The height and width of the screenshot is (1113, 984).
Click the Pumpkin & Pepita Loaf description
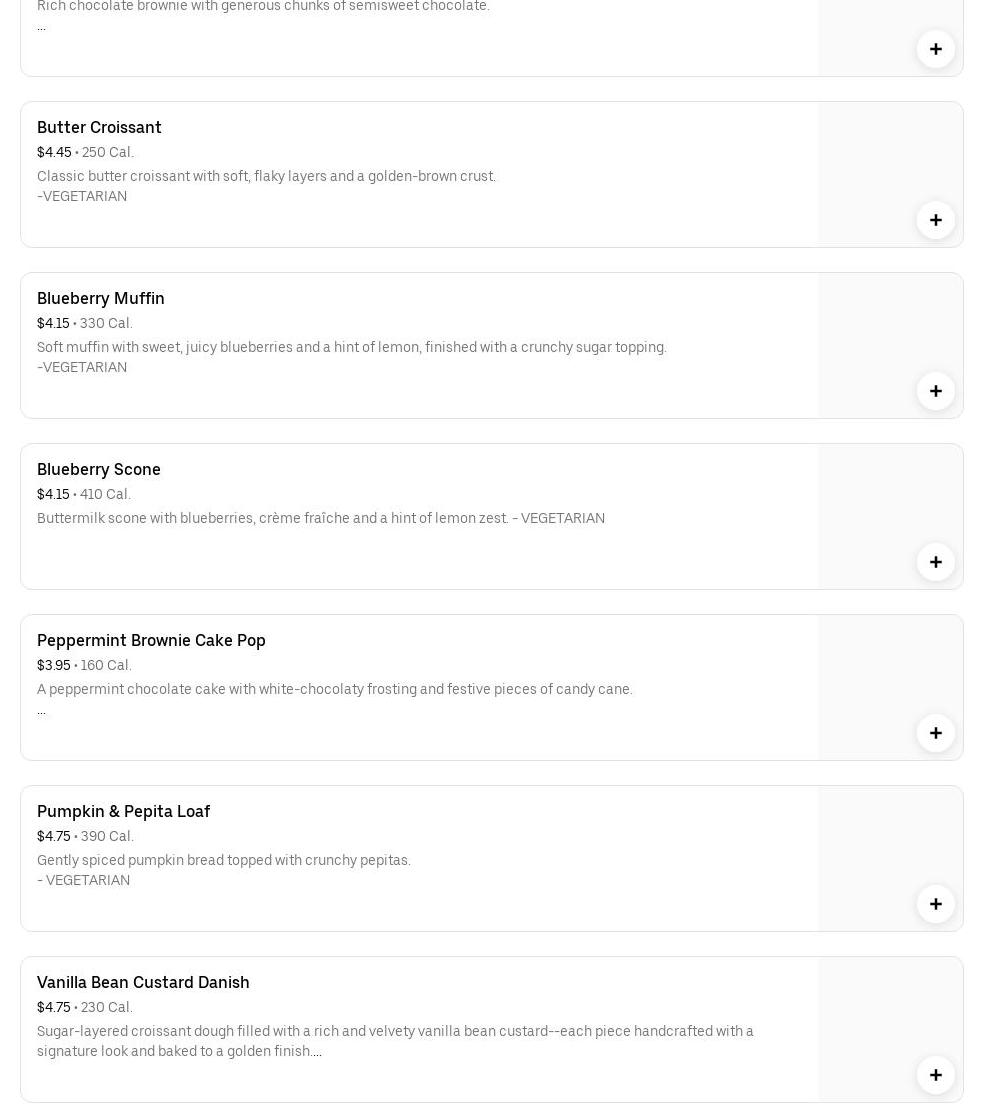(224, 861)
